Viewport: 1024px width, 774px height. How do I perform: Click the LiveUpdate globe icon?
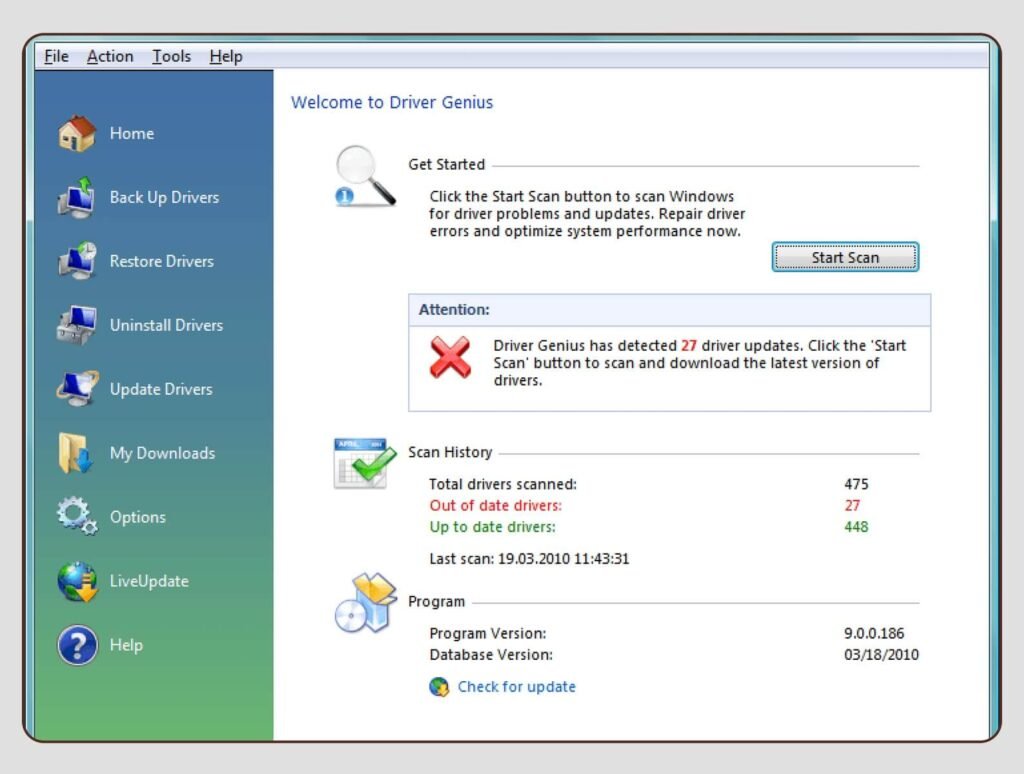click(77, 581)
